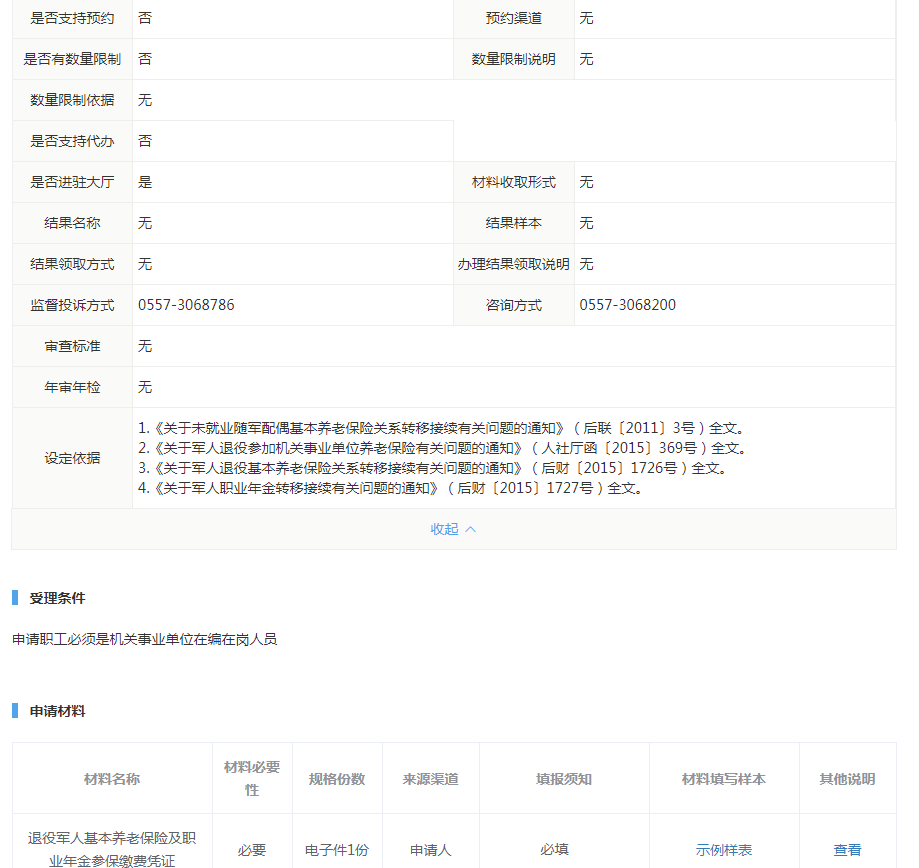Click the 填报须知 column header
The height and width of the screenshot is (868, 919).
click(x=564, y=779)
